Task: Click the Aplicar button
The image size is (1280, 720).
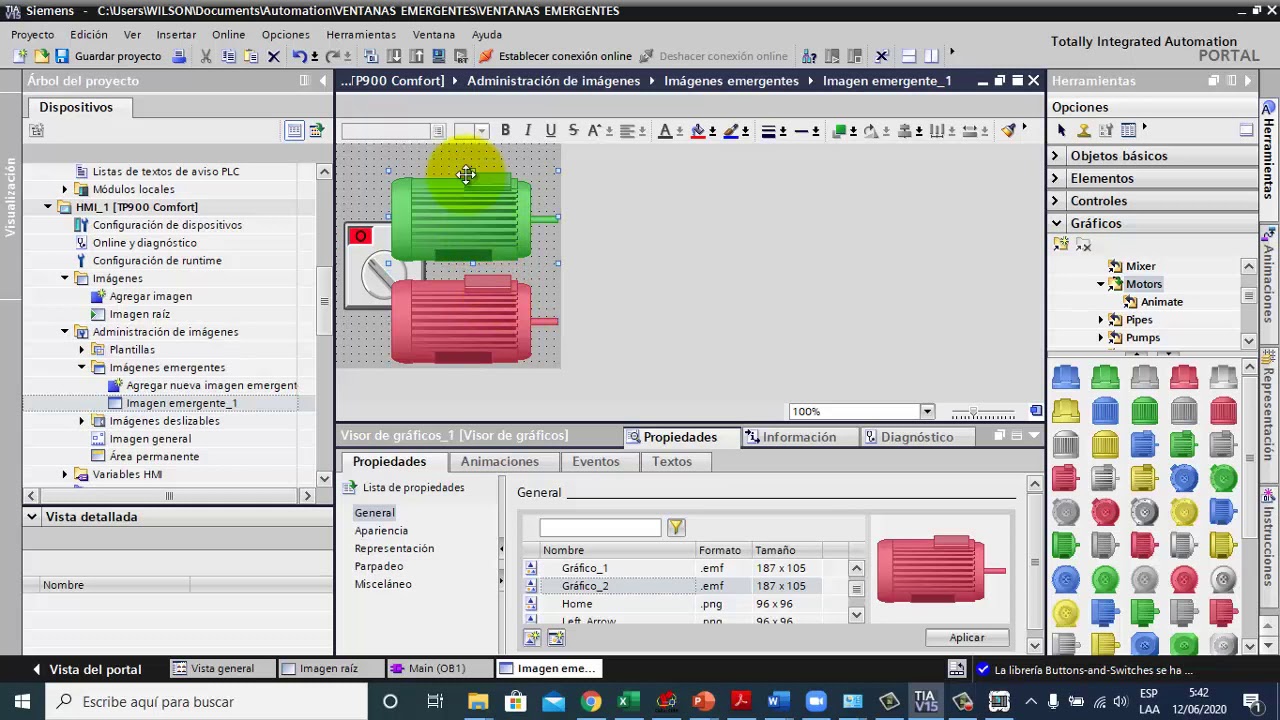Action: (966, 638)
